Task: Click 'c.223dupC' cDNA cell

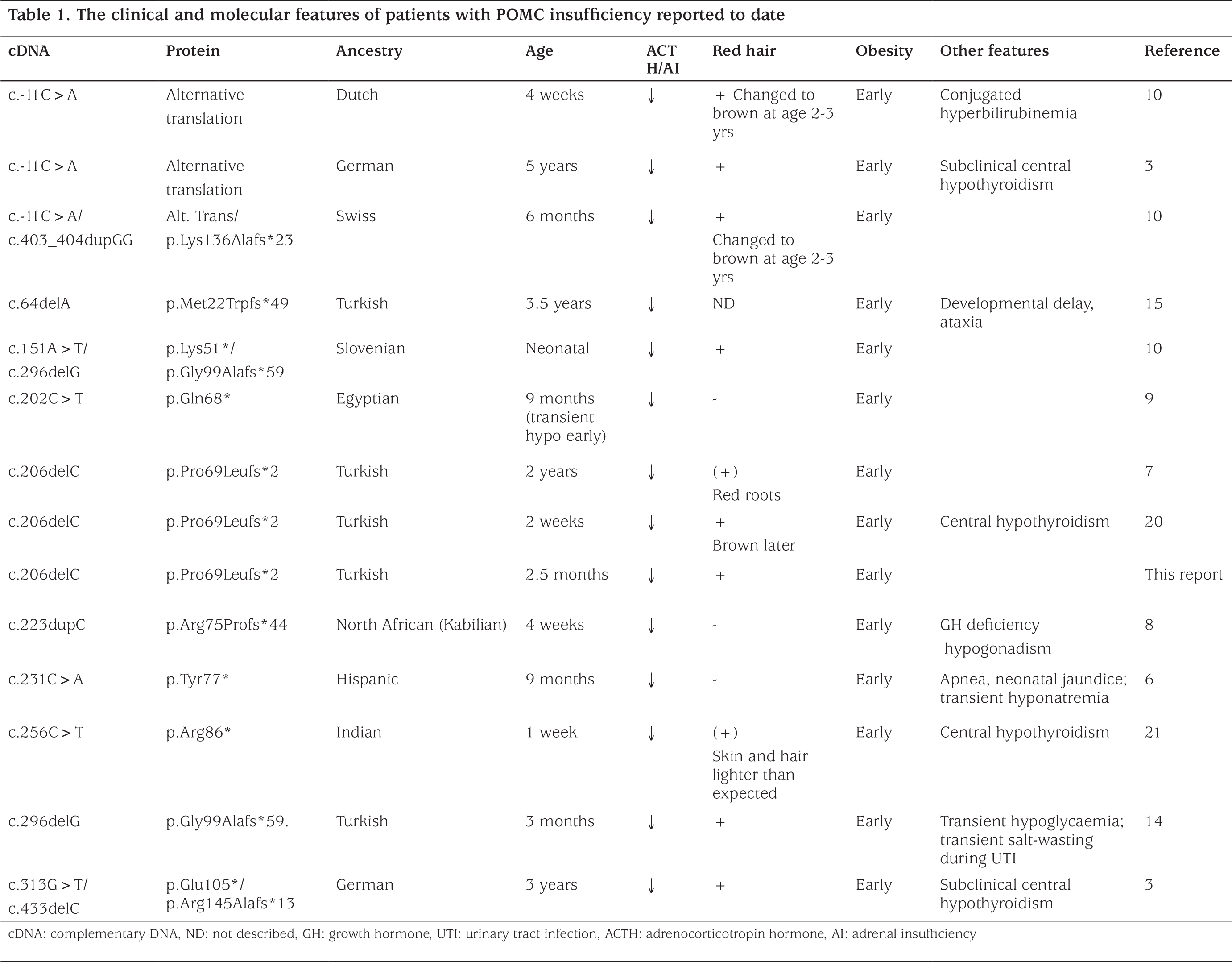Action: (47, 625)
